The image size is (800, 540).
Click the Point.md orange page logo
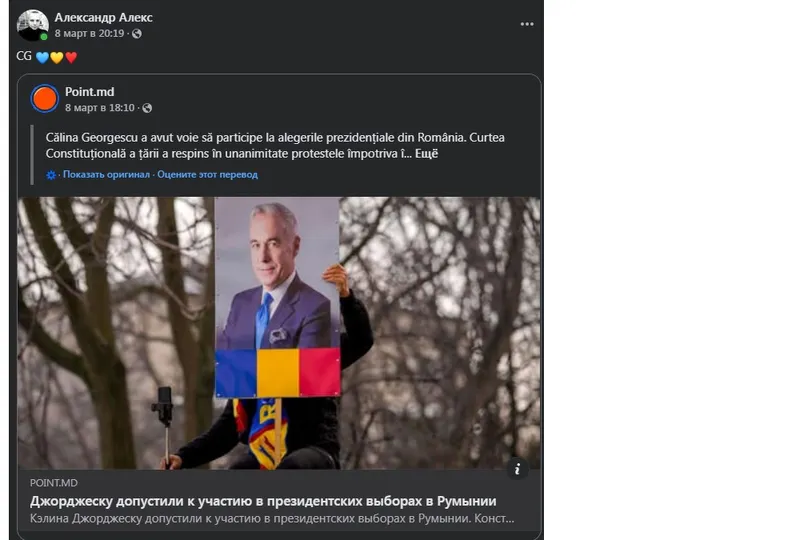(x=44, y=99)
